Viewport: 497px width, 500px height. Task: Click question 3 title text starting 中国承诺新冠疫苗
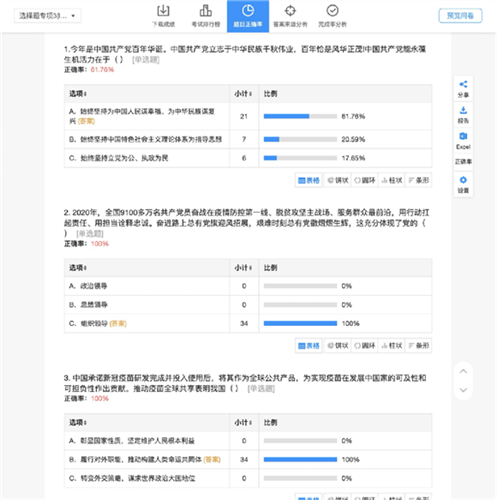(x=245, y=383)
